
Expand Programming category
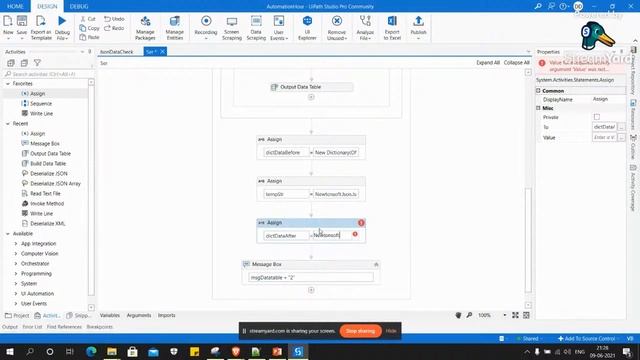16,274
